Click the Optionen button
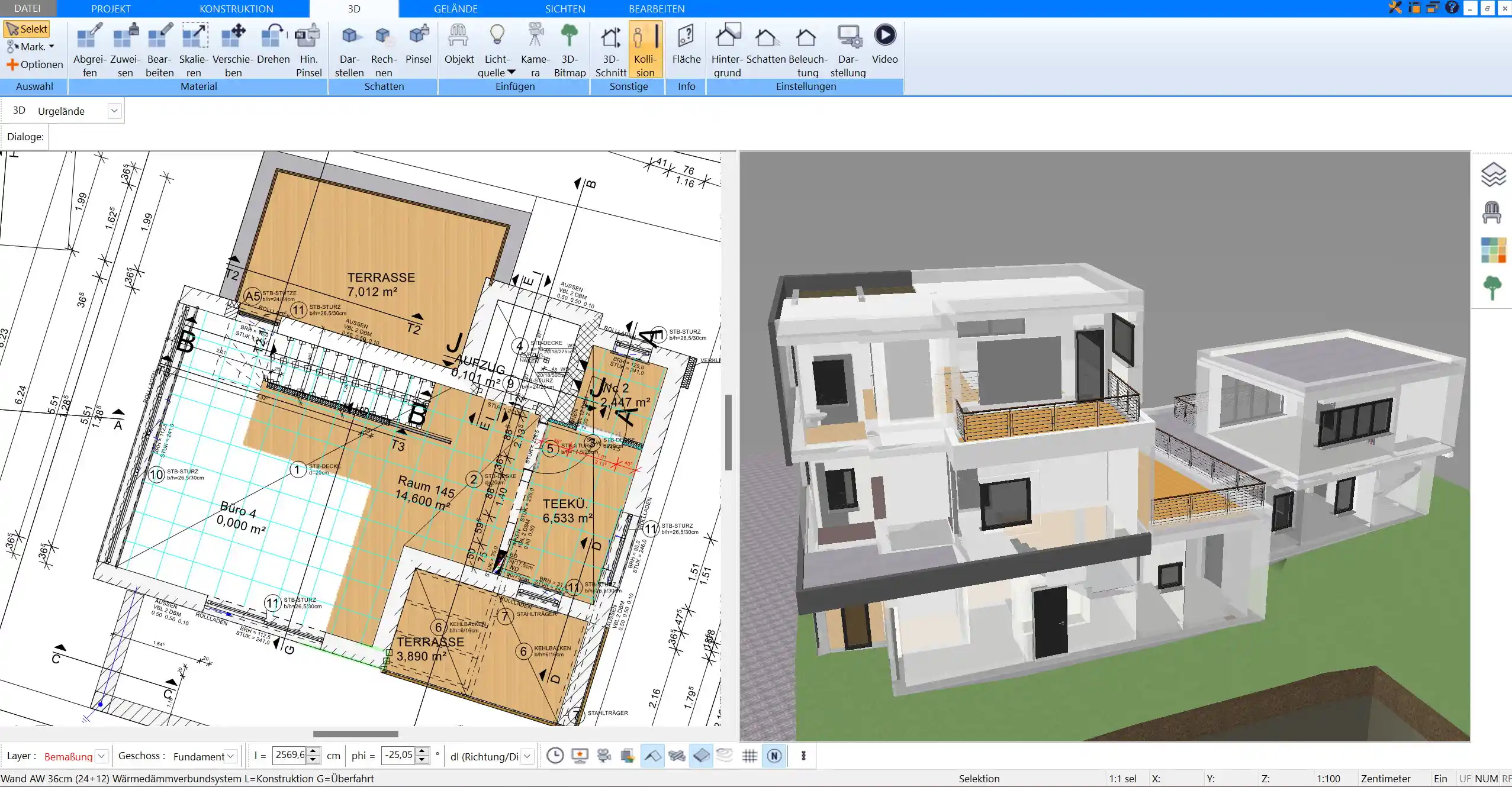The width and height of the screenshot is (1512, 787). click(35, 64)
